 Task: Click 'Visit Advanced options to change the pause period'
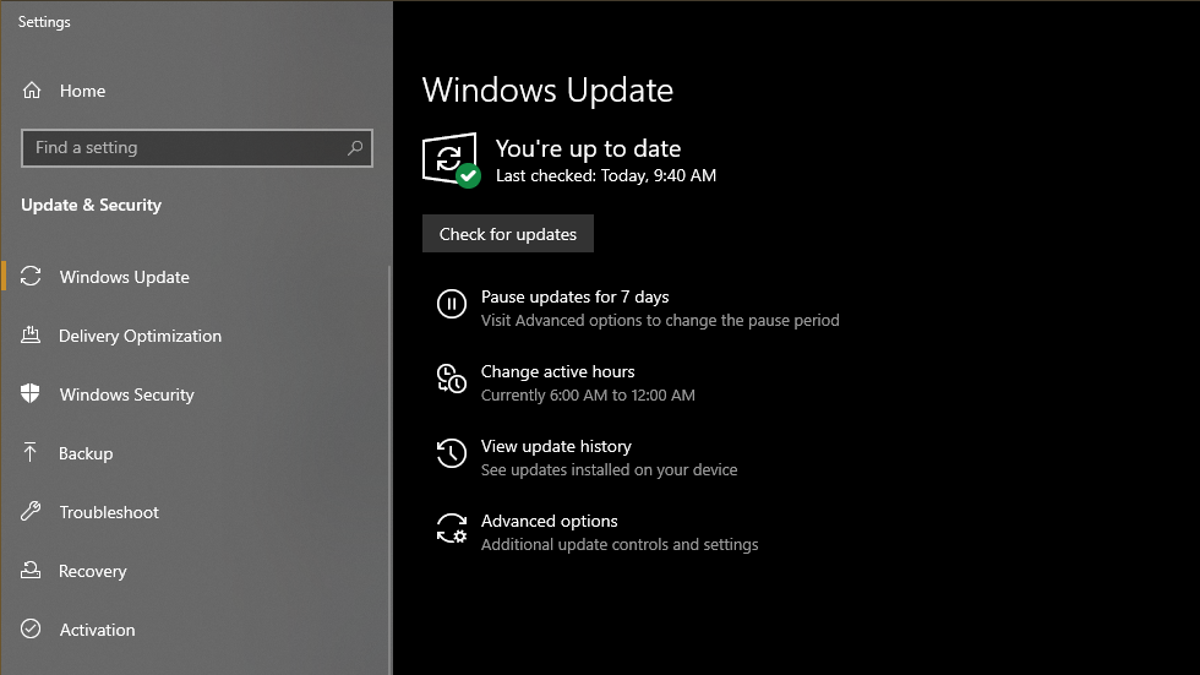coord(660,321)
